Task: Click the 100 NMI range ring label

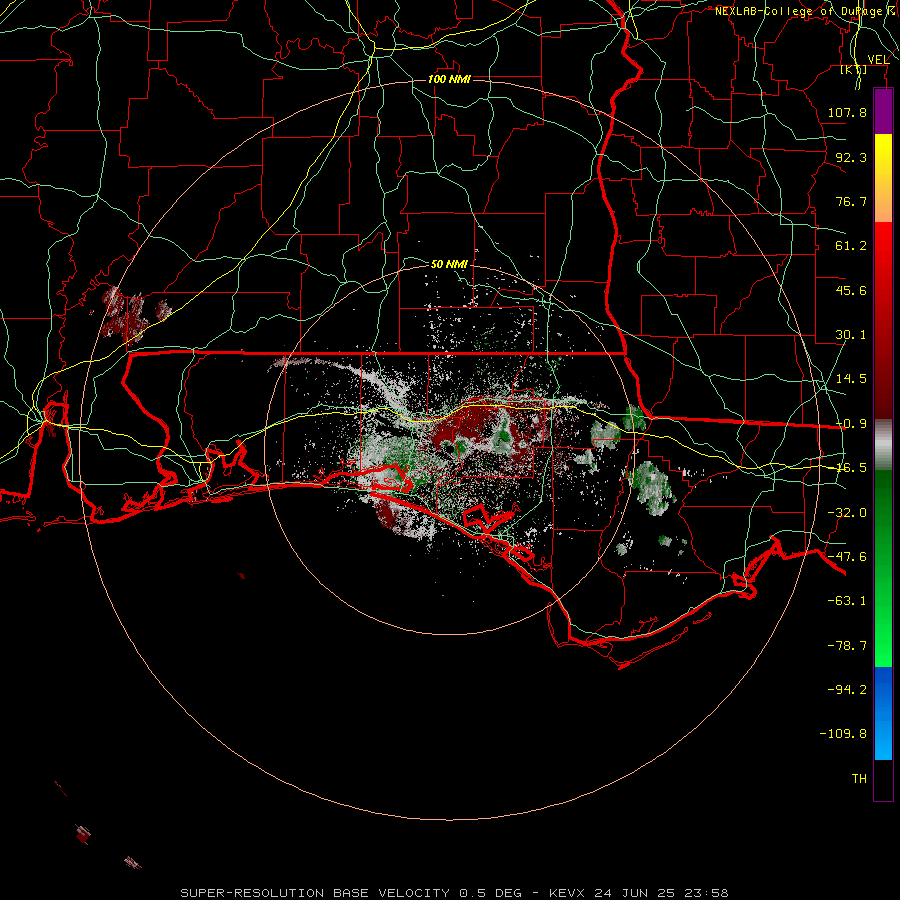Action: 449,79
